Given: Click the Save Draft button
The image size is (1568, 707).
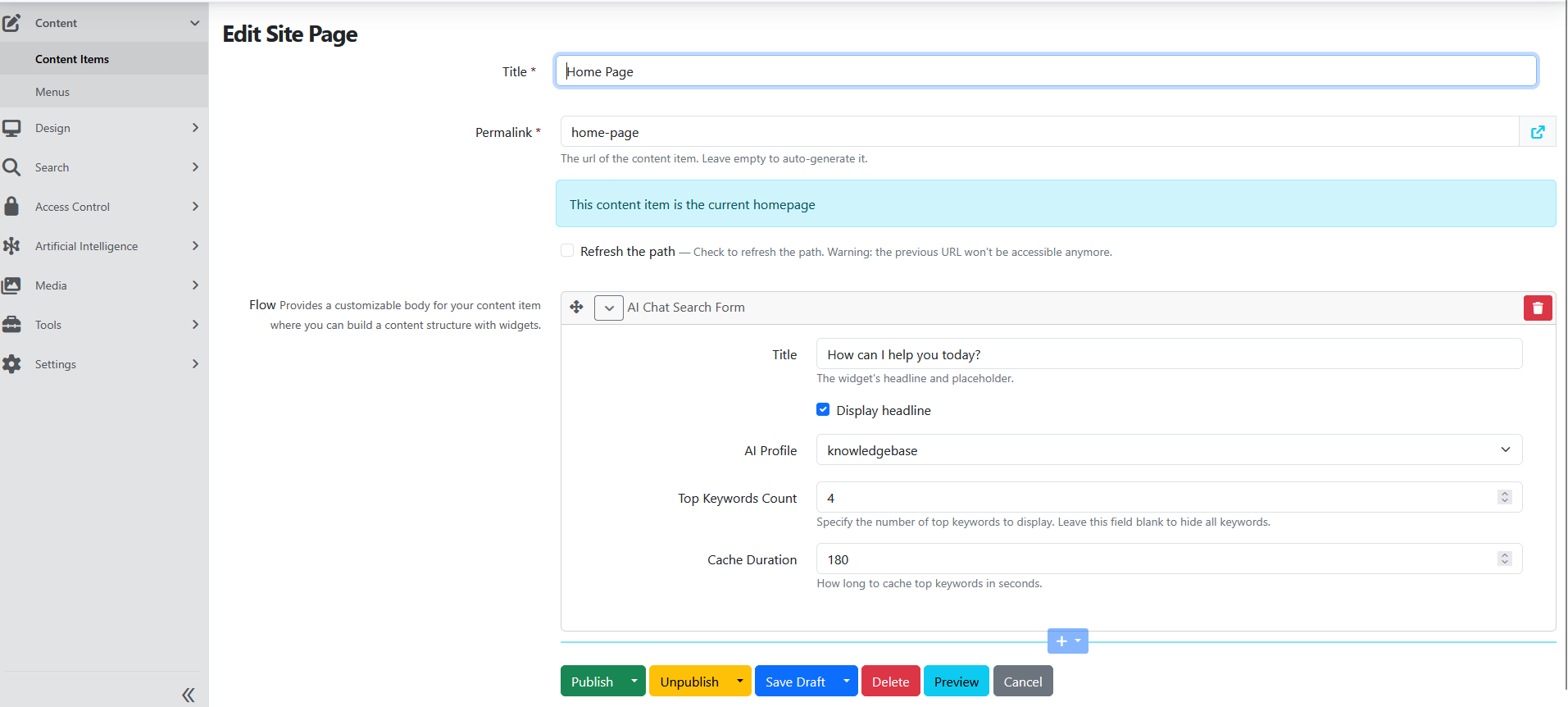Looking at the screenshot, I should pos(795,681).
